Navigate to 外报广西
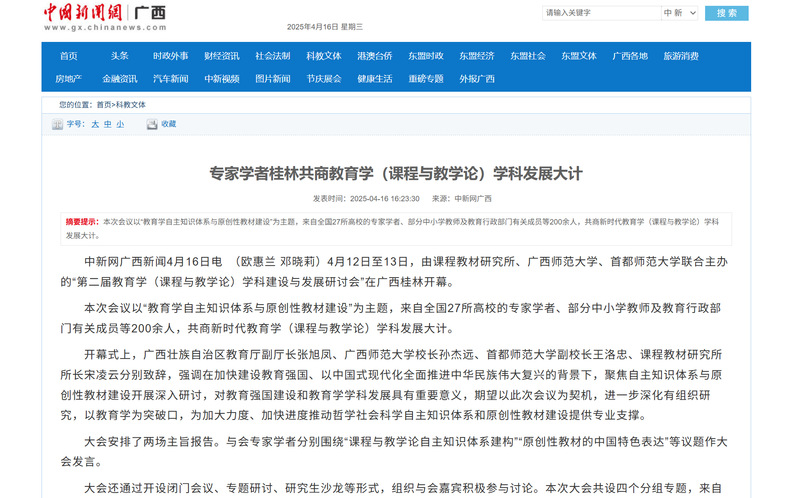 point(476,79)
